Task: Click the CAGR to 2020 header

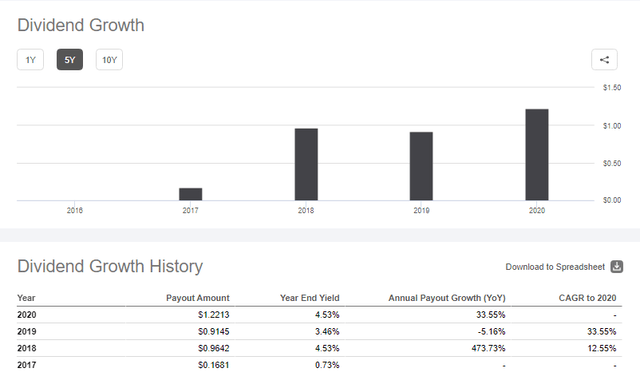Action: 587,298
